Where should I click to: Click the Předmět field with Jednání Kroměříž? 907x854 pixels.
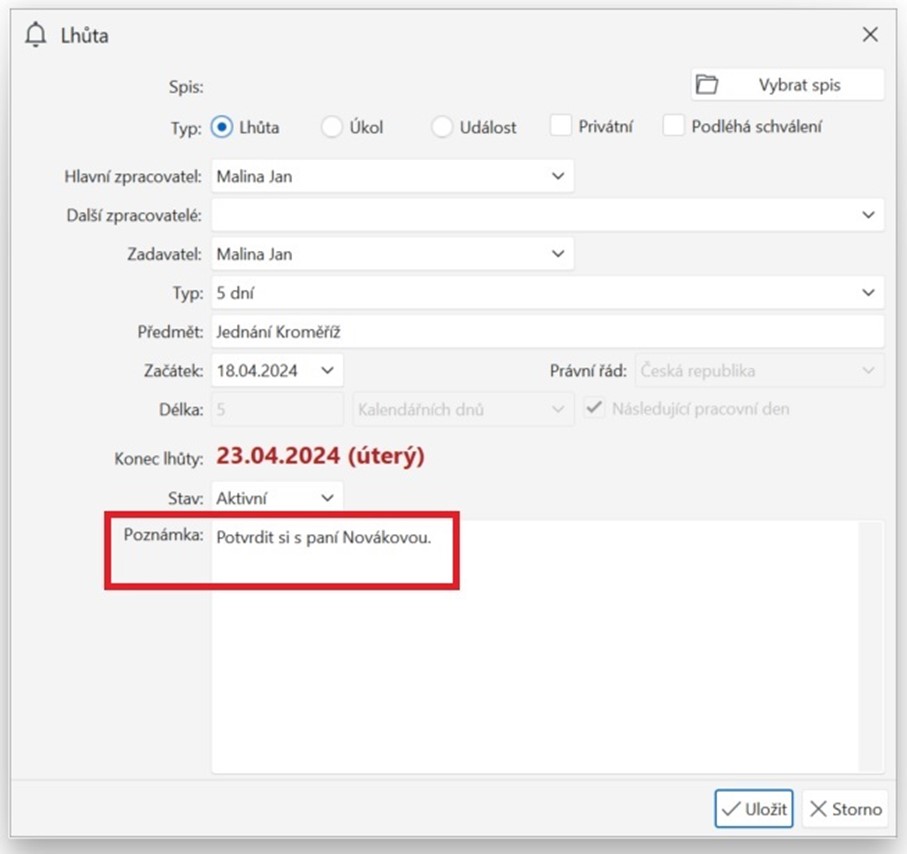(x=547, y=332)
